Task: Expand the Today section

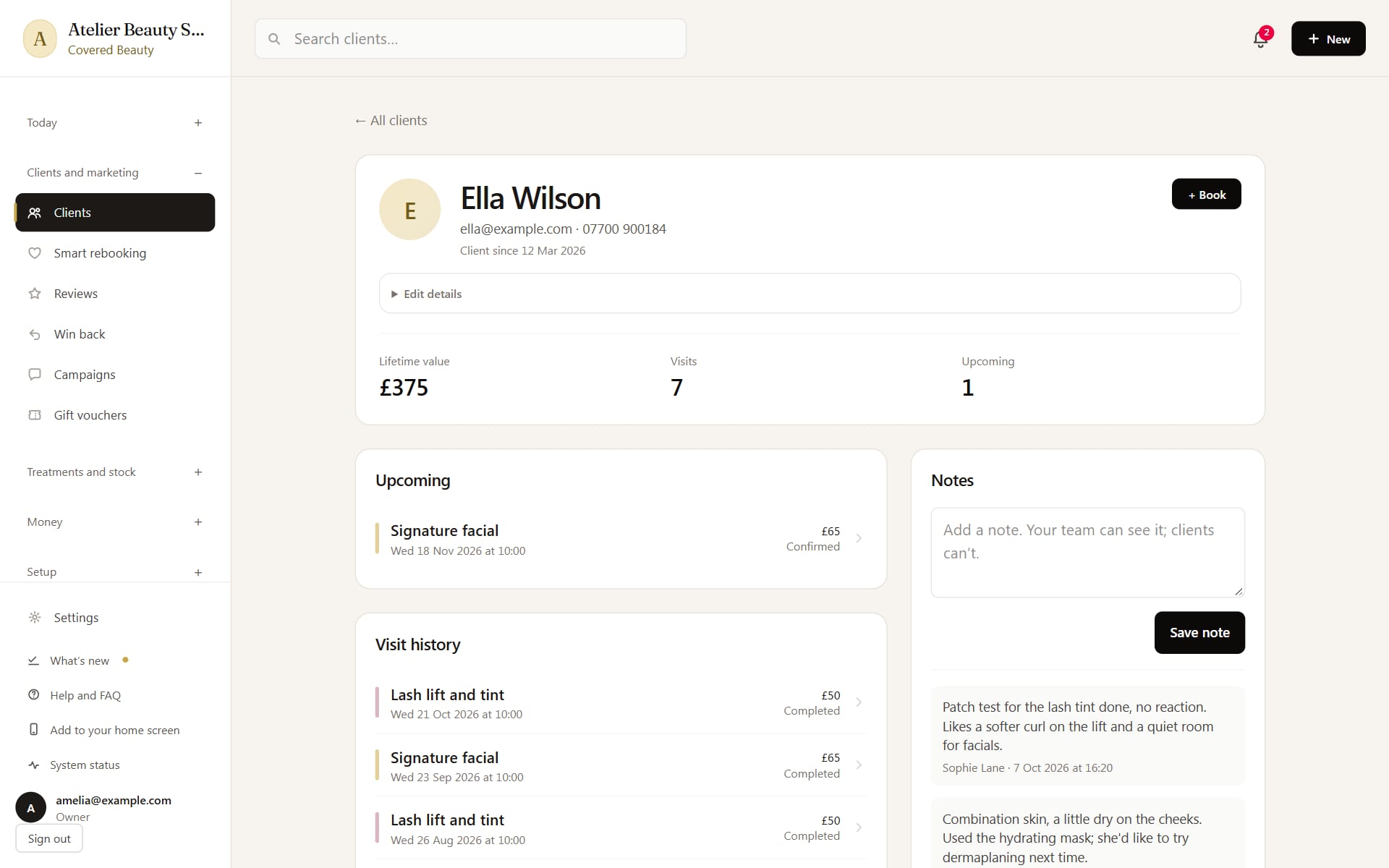Action: click(x=198, y=123)
